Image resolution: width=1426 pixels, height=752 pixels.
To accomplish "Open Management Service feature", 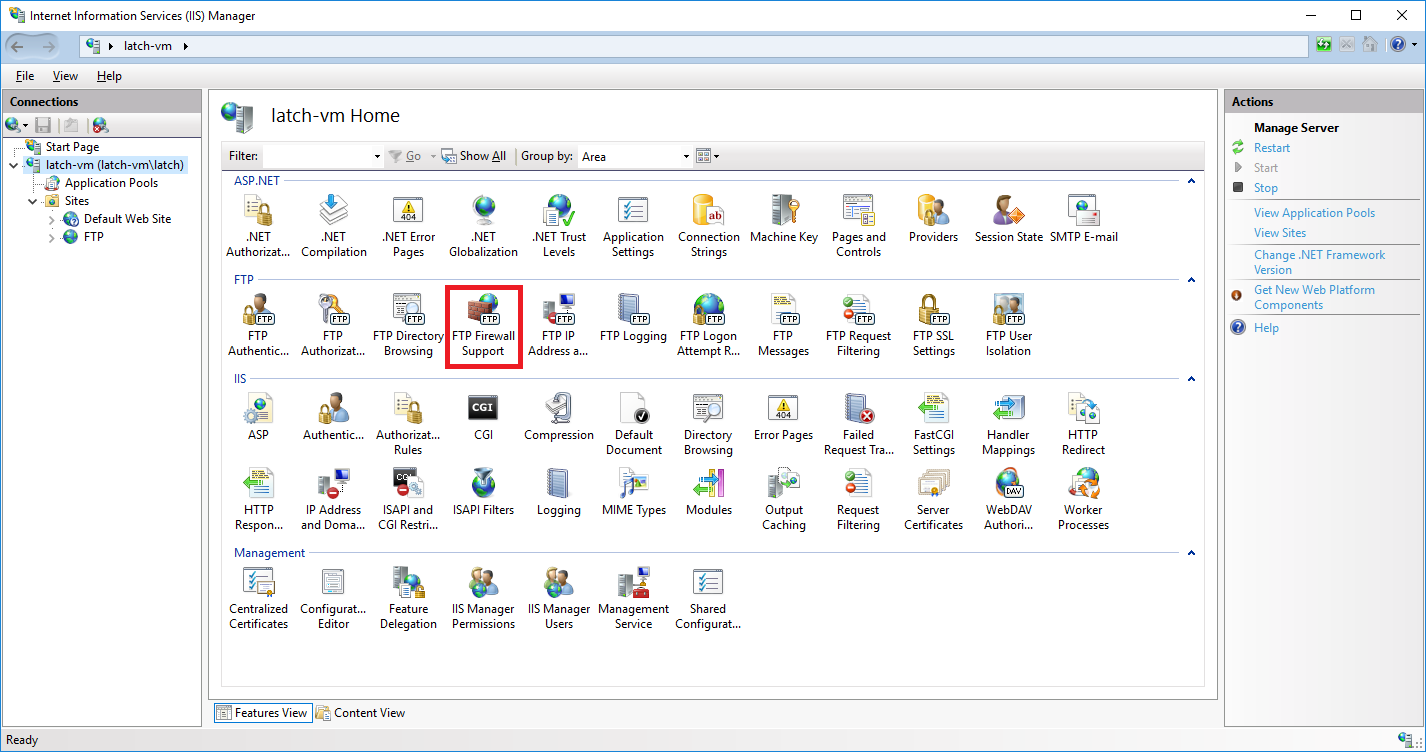I will point(633,598).
